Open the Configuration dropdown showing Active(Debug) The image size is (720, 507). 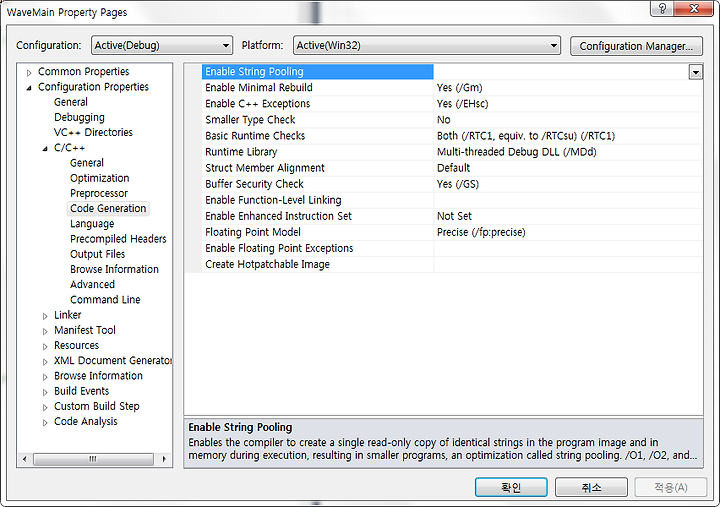[162, 45]
